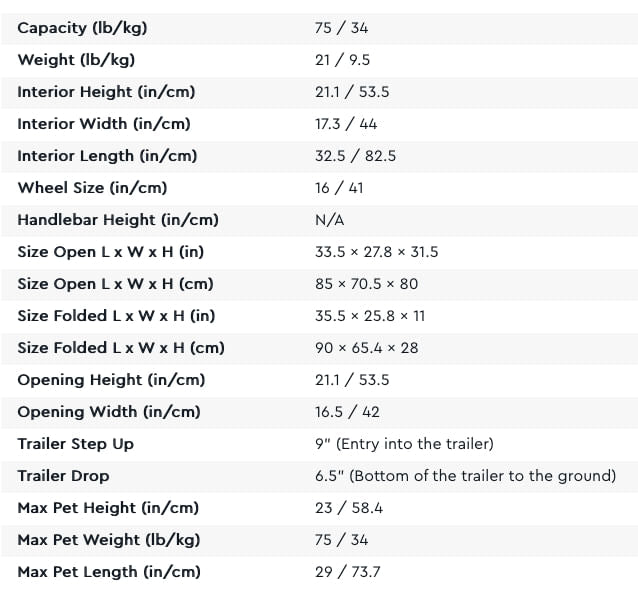Viewport: 638px width, 592px height.
Task: Select the Interior Length (in/cm) label
Action: [x=107, y=156]
